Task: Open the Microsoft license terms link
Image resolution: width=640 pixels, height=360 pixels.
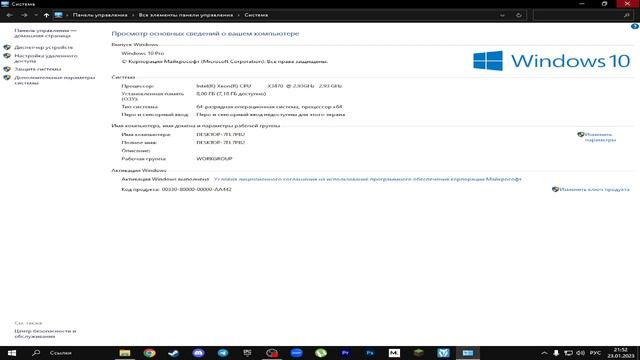Action: (x=368, y=179)
